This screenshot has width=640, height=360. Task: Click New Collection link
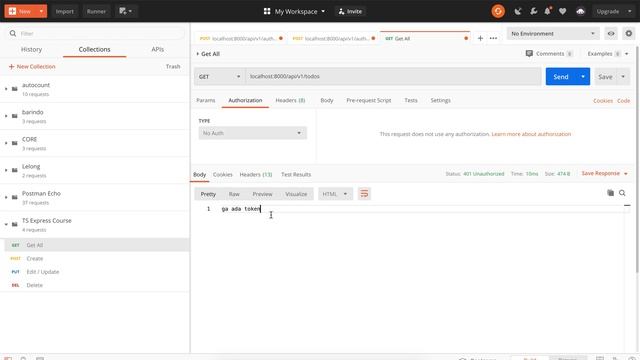point(32,66)
